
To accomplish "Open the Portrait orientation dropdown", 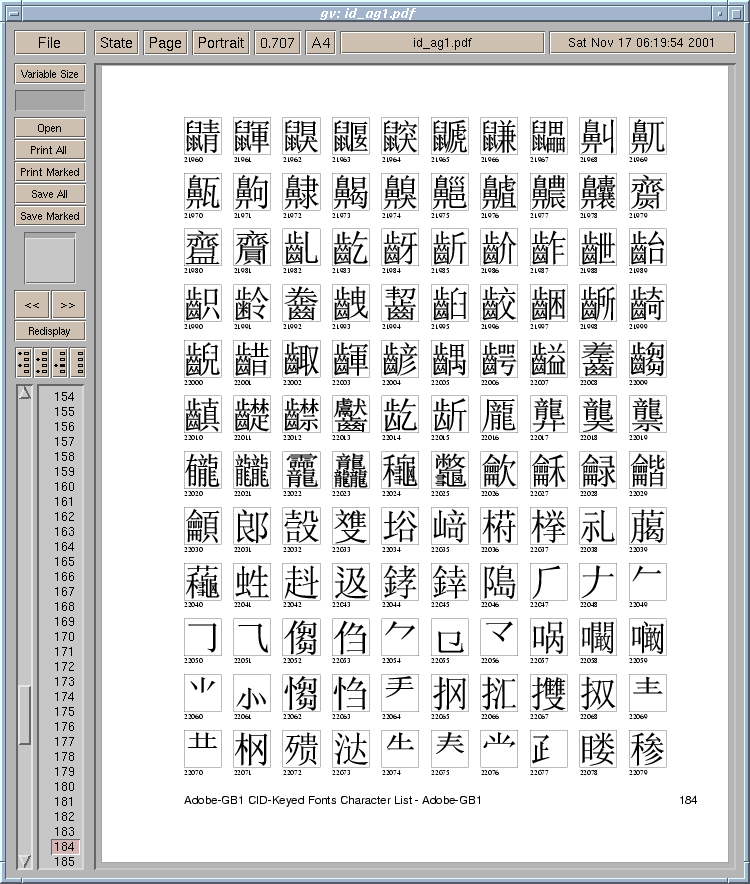I will (221, 42).
